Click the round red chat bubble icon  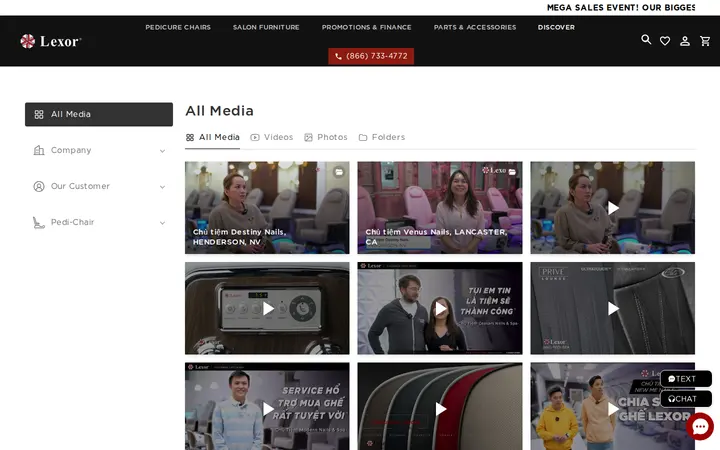tap(700, 427)
